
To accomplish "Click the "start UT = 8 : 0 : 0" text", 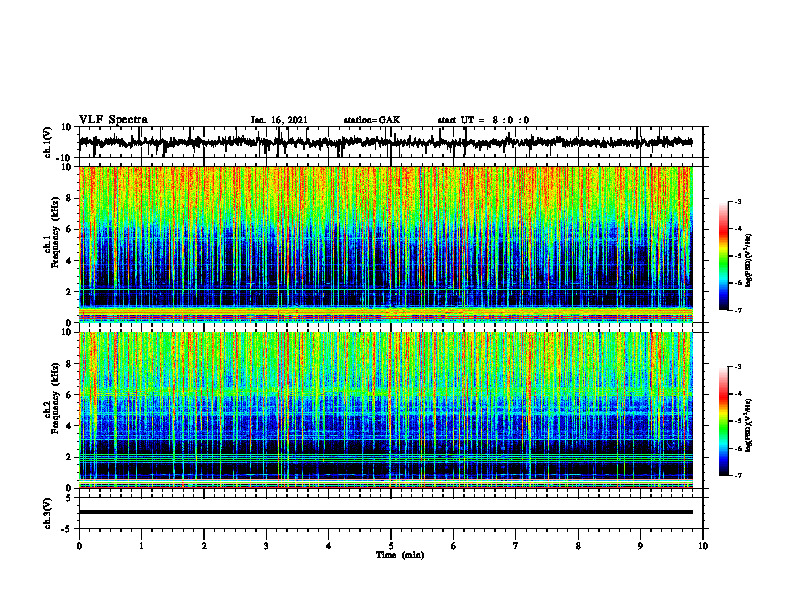I will pos(483,120).
